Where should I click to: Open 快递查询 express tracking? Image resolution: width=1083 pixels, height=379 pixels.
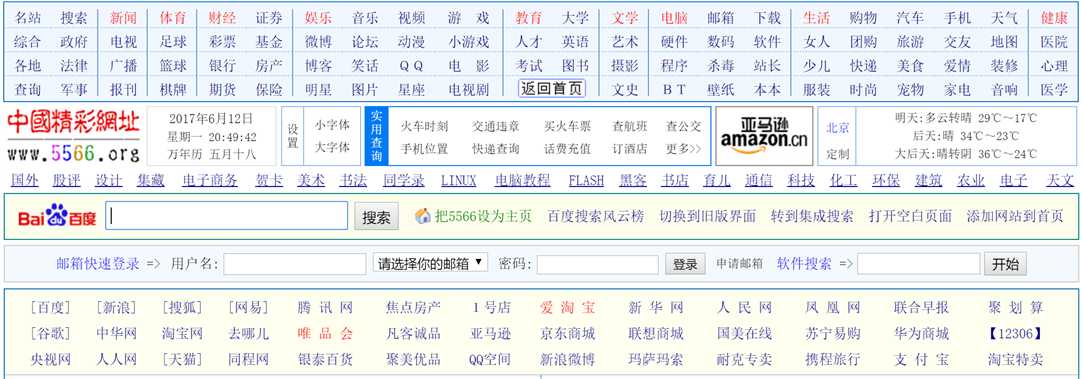tap(496, 148)
